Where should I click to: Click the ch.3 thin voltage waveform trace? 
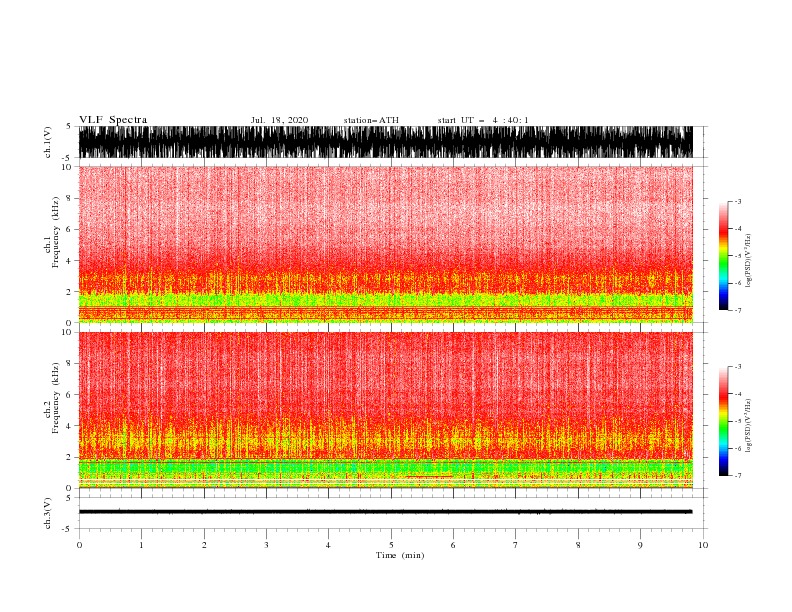click(386, 512)
